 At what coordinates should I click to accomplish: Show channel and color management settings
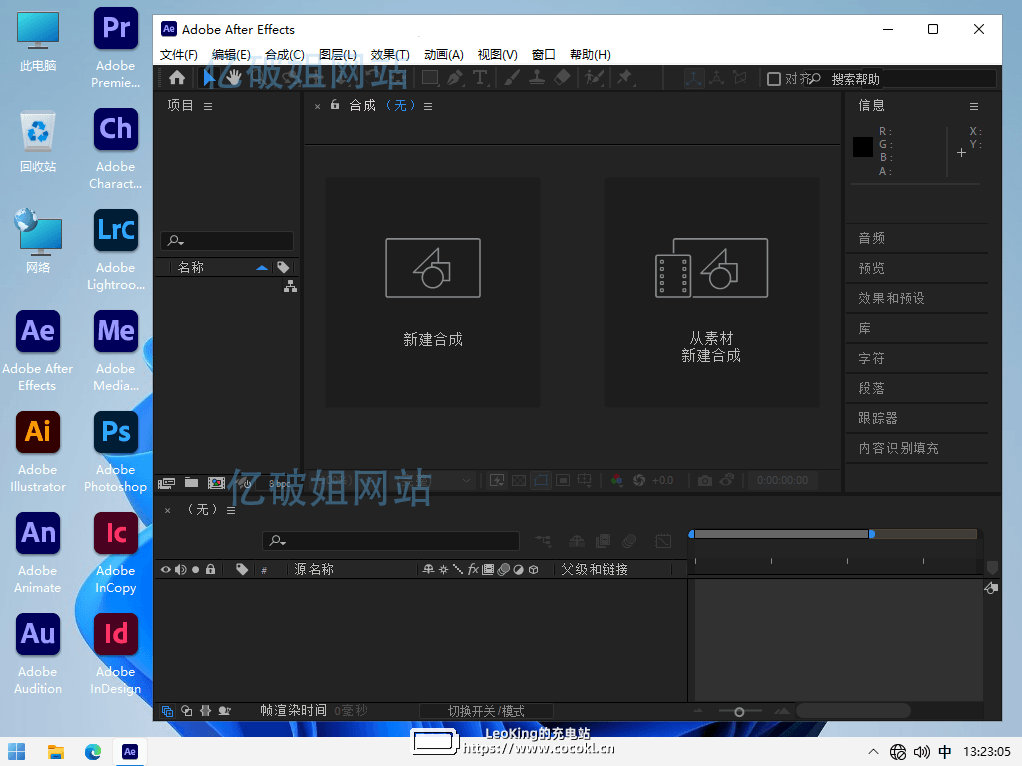pos(617,480)
